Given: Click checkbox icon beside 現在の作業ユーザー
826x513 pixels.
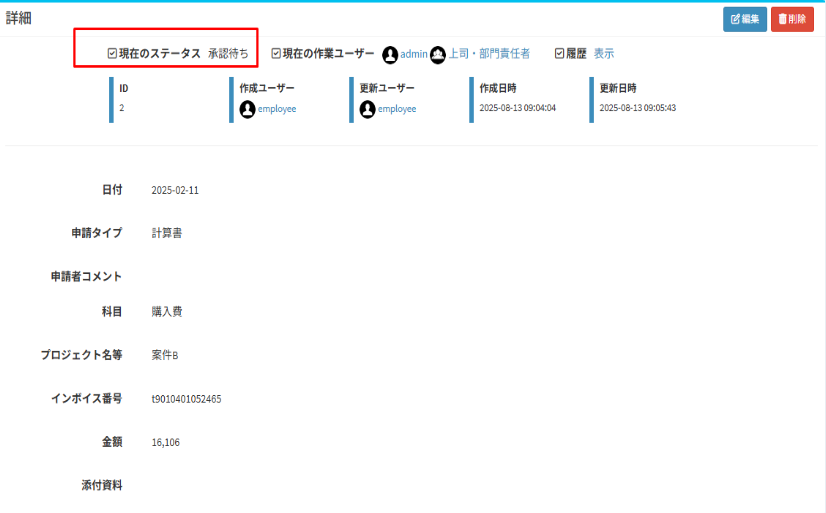Looking at the screenshot, I should 276,53.
